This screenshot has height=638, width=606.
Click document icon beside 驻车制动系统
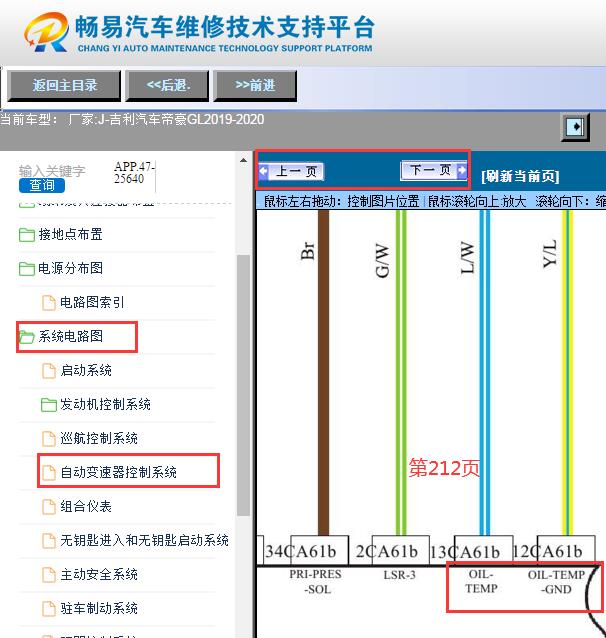click(x=49, y=609)
